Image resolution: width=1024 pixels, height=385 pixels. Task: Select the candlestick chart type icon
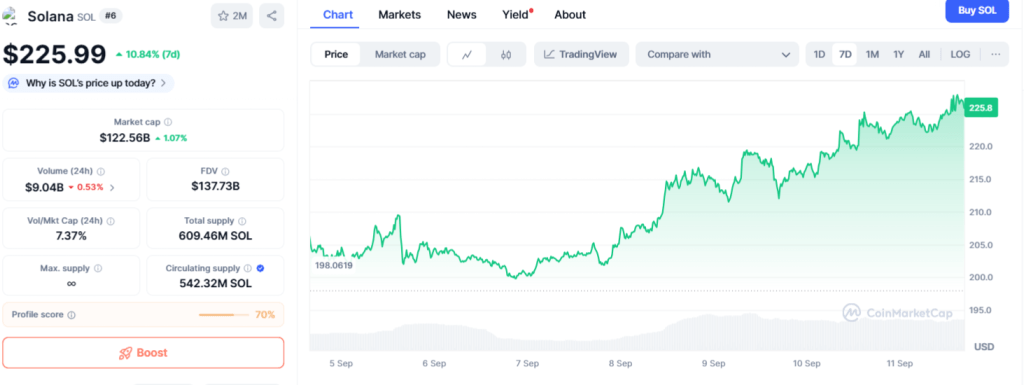(x=505, y=55)
